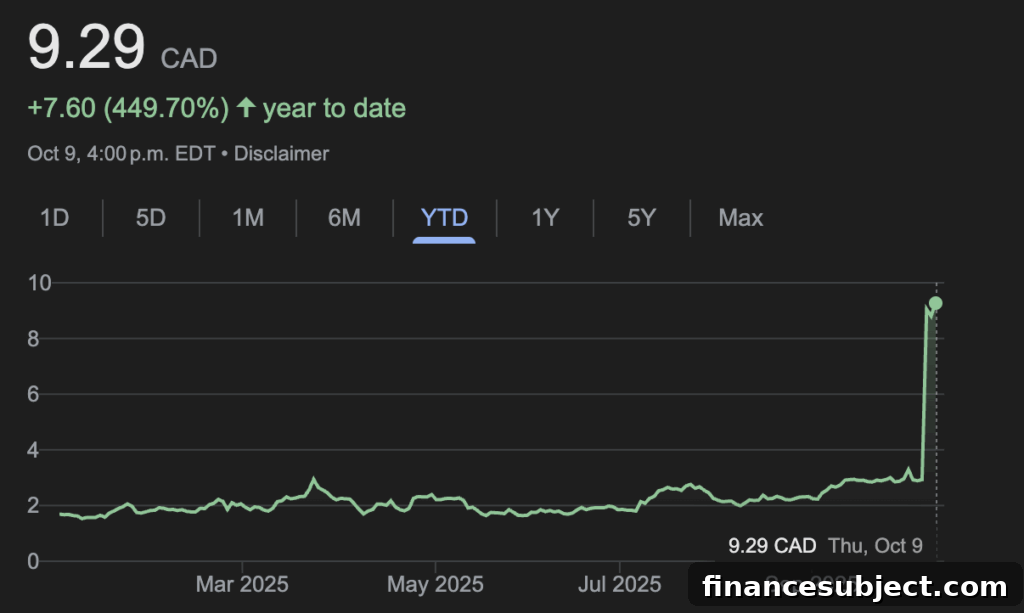Switch chart to 1Y range

(x=545, y=217)
